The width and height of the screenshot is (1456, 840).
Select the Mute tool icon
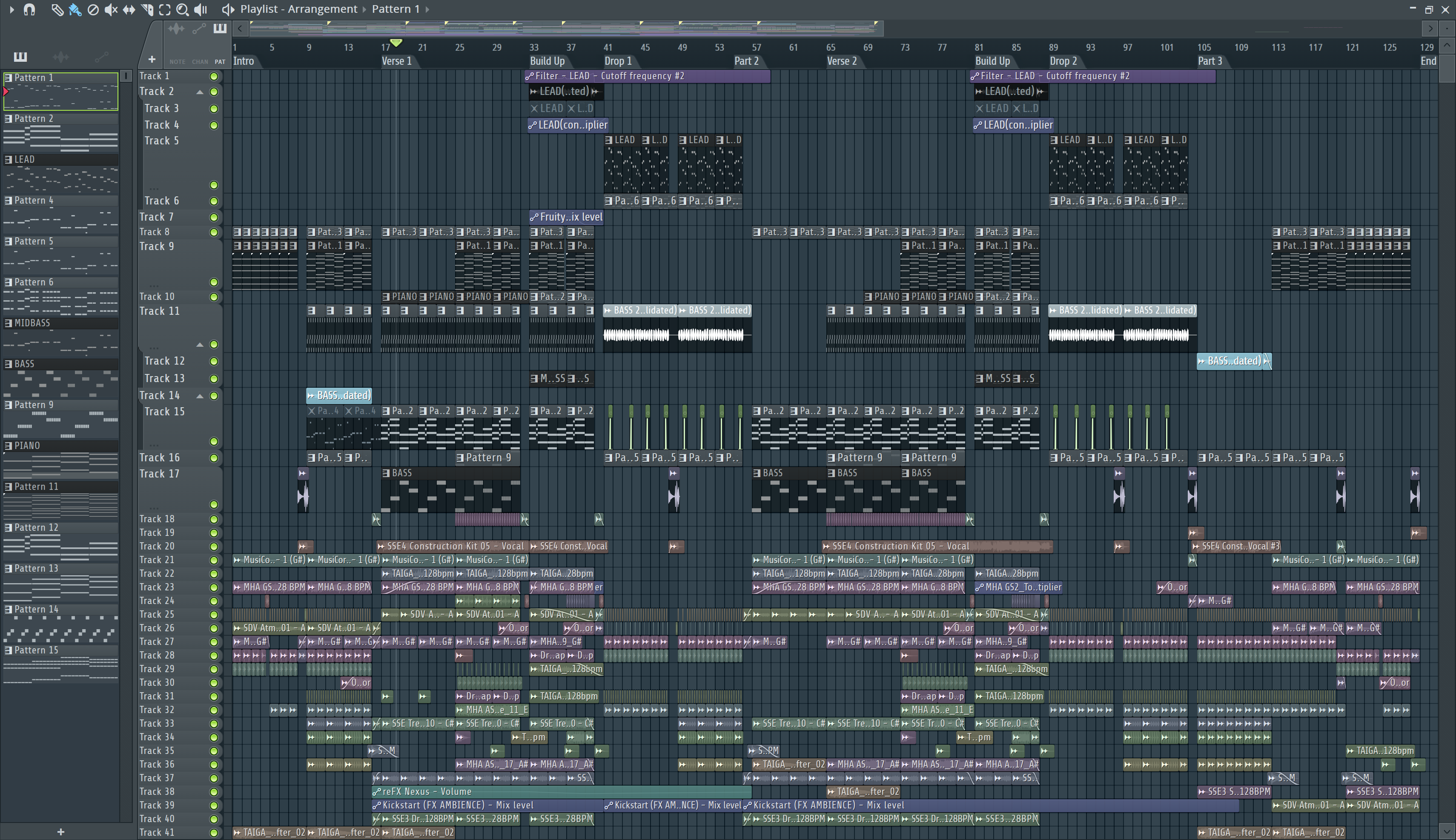tap(111, 9)
